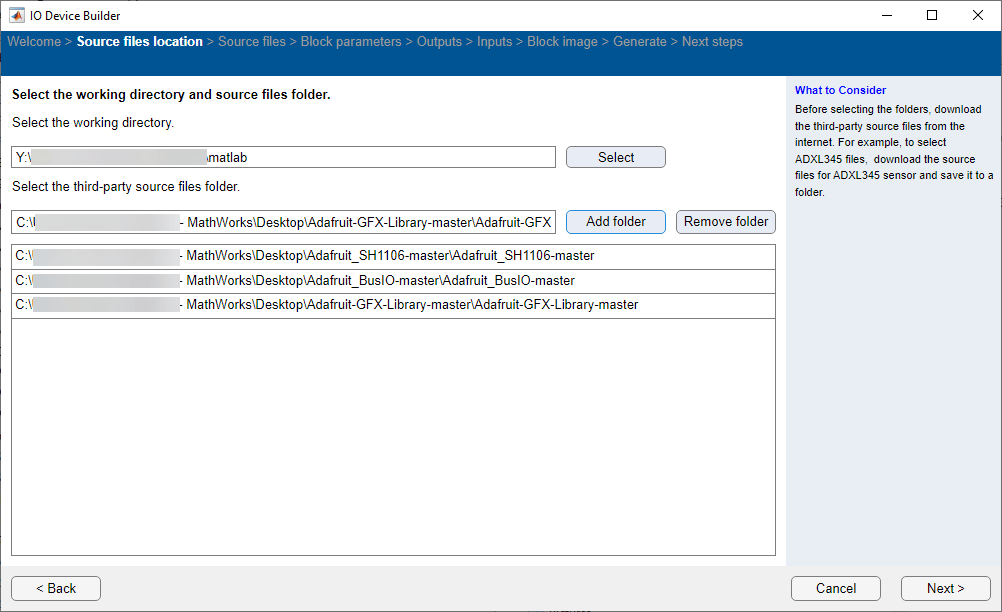This screenshot has width=1002, height=612.
Task: Click the Remove folder button
Action: pos(725,222)
